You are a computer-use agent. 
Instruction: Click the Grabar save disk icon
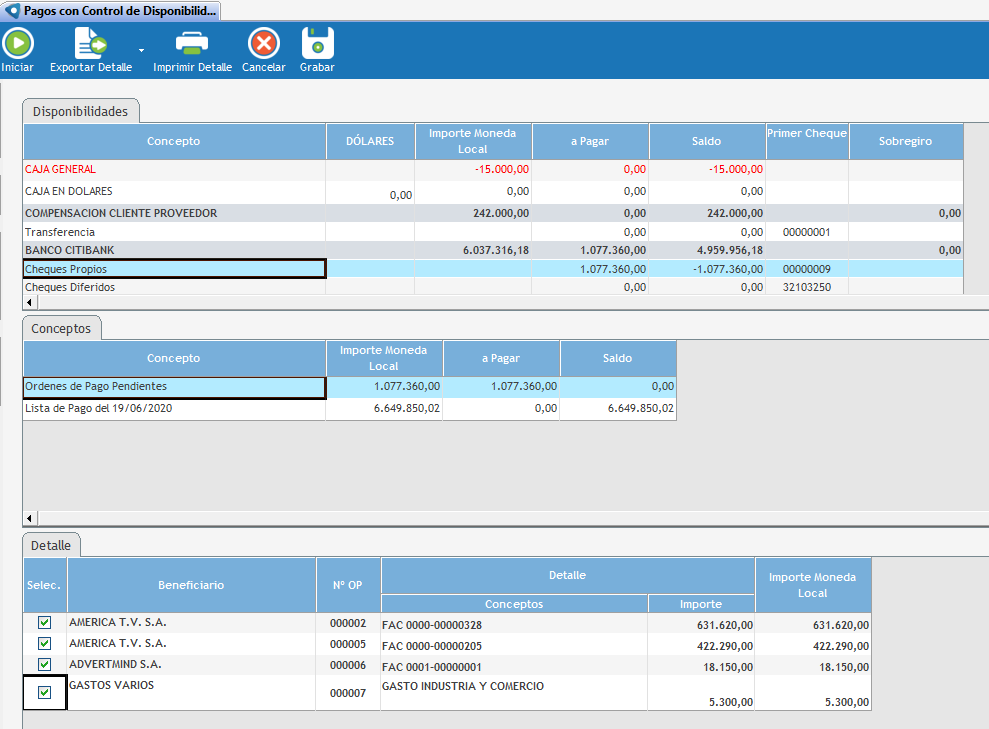coord(317,43)
